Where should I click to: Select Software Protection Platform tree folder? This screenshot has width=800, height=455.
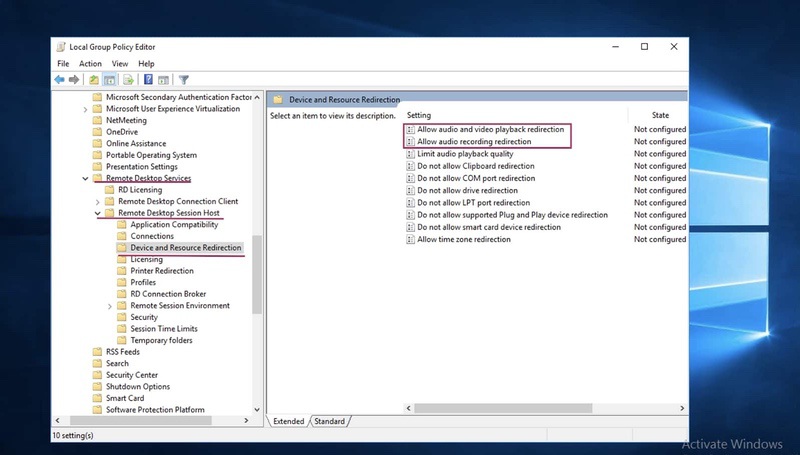[x=155, y=410]
